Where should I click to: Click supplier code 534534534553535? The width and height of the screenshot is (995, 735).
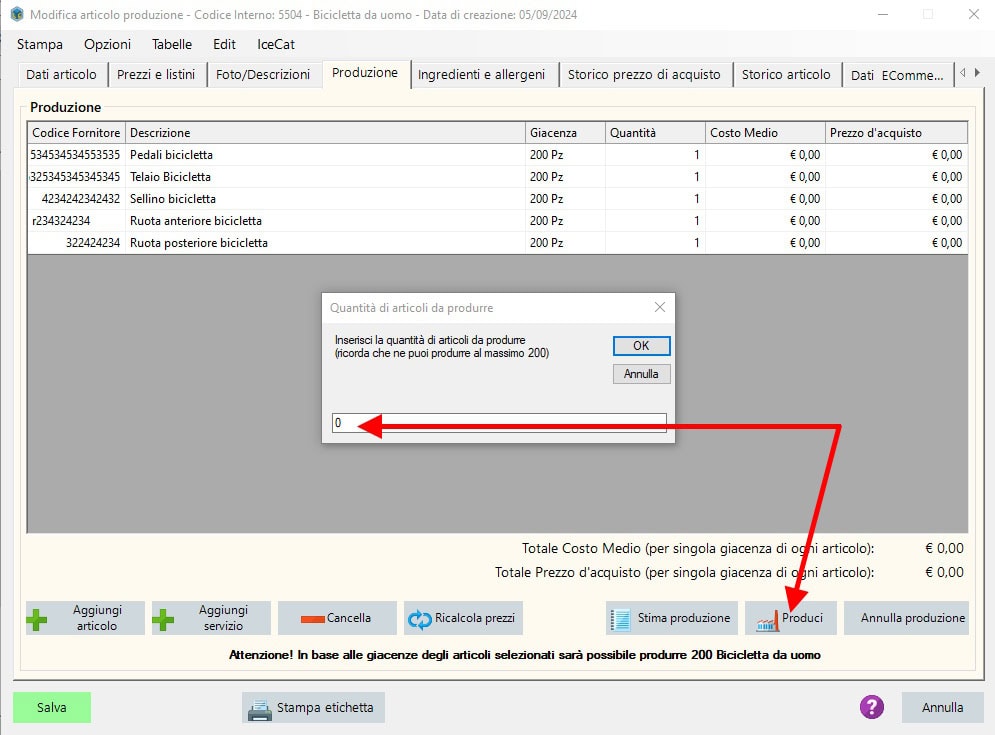[75, 155]
